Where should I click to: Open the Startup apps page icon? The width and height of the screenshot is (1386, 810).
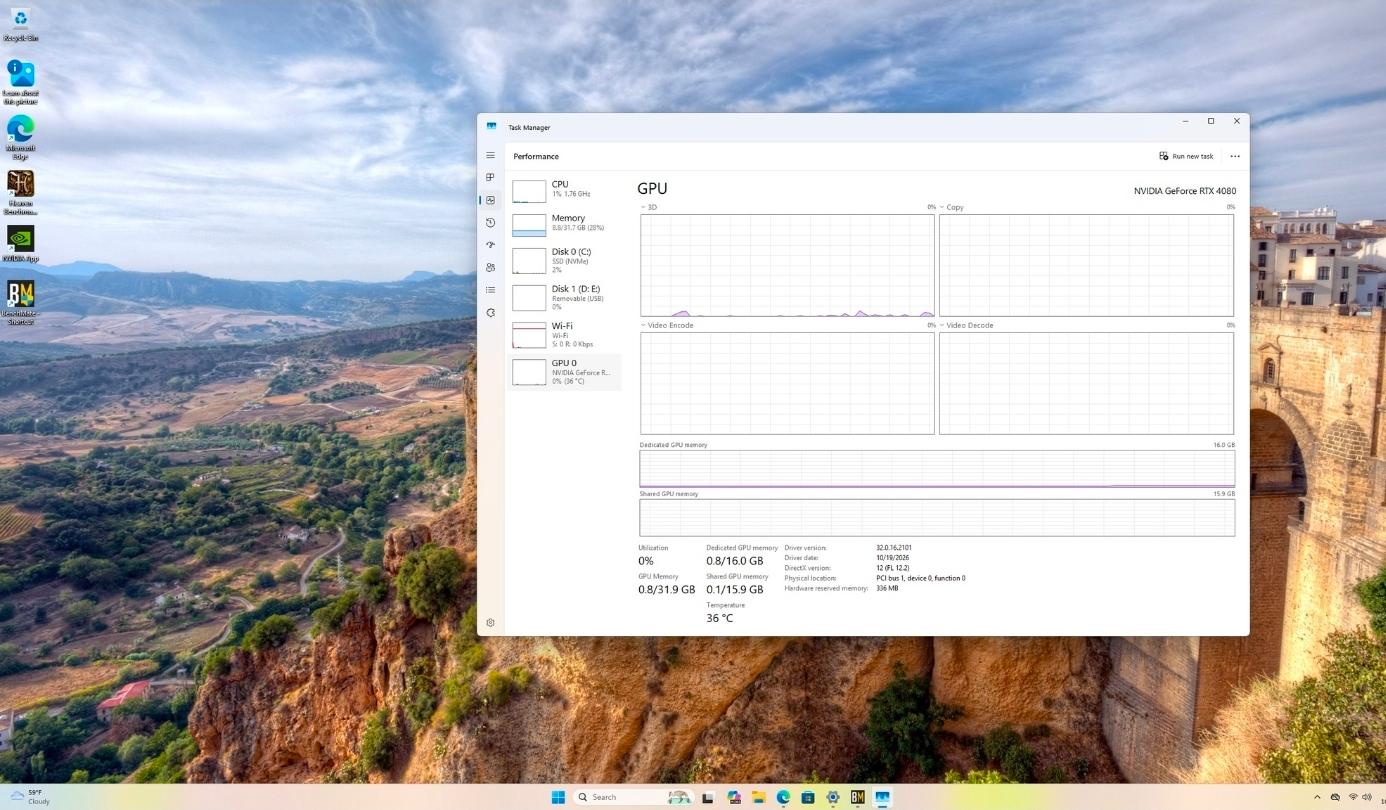pyautogui.click(x=490, y=245)
